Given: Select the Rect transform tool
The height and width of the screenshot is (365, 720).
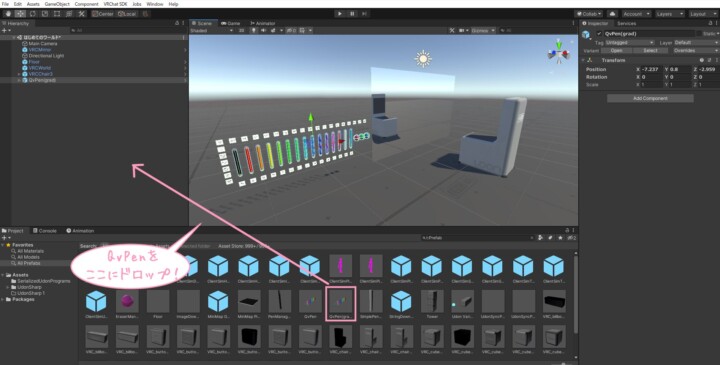Looking at the screenshot, I should point(57,14).
